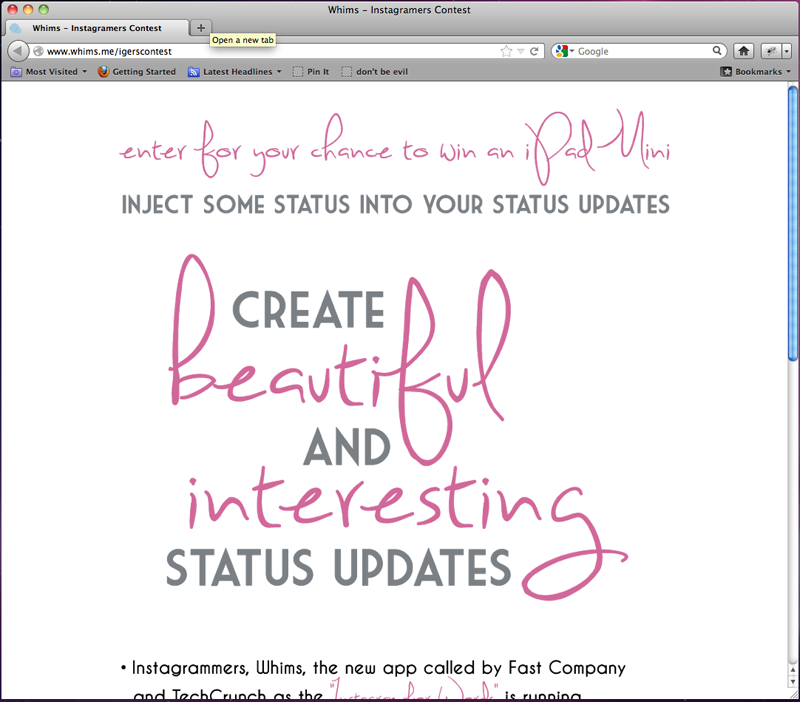Open a new tab with plus button
Viewport: 800px width, 702px height.
point(201,28)
